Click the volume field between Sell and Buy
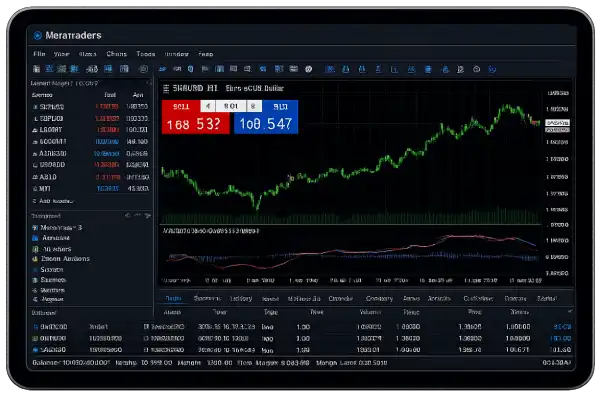Screen dimensions: 600x397 click(231, 106)
